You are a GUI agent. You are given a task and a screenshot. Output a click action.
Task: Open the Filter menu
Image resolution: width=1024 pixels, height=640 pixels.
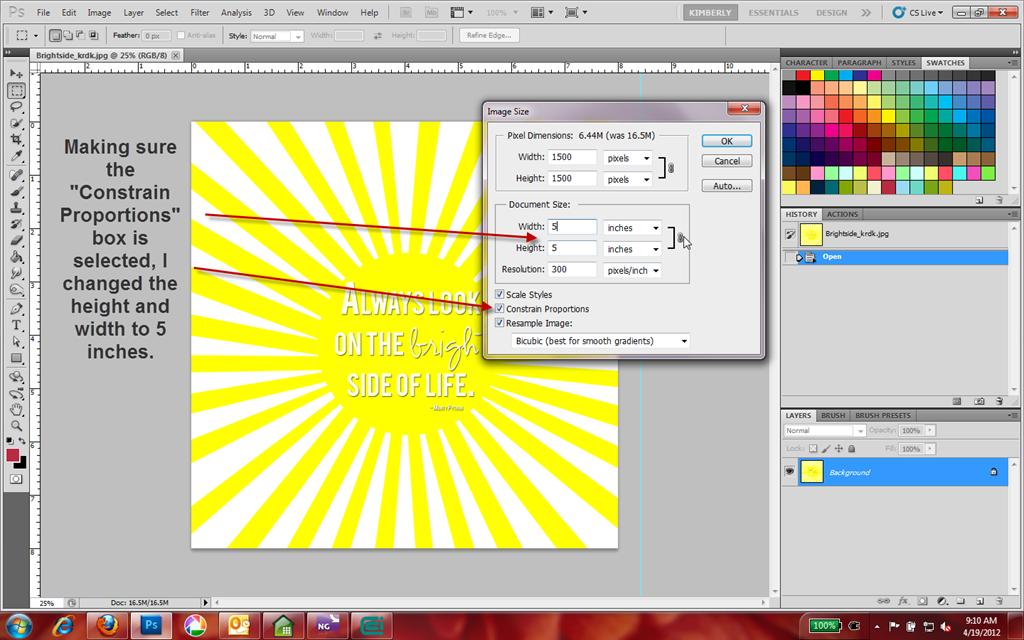point(200,12)
